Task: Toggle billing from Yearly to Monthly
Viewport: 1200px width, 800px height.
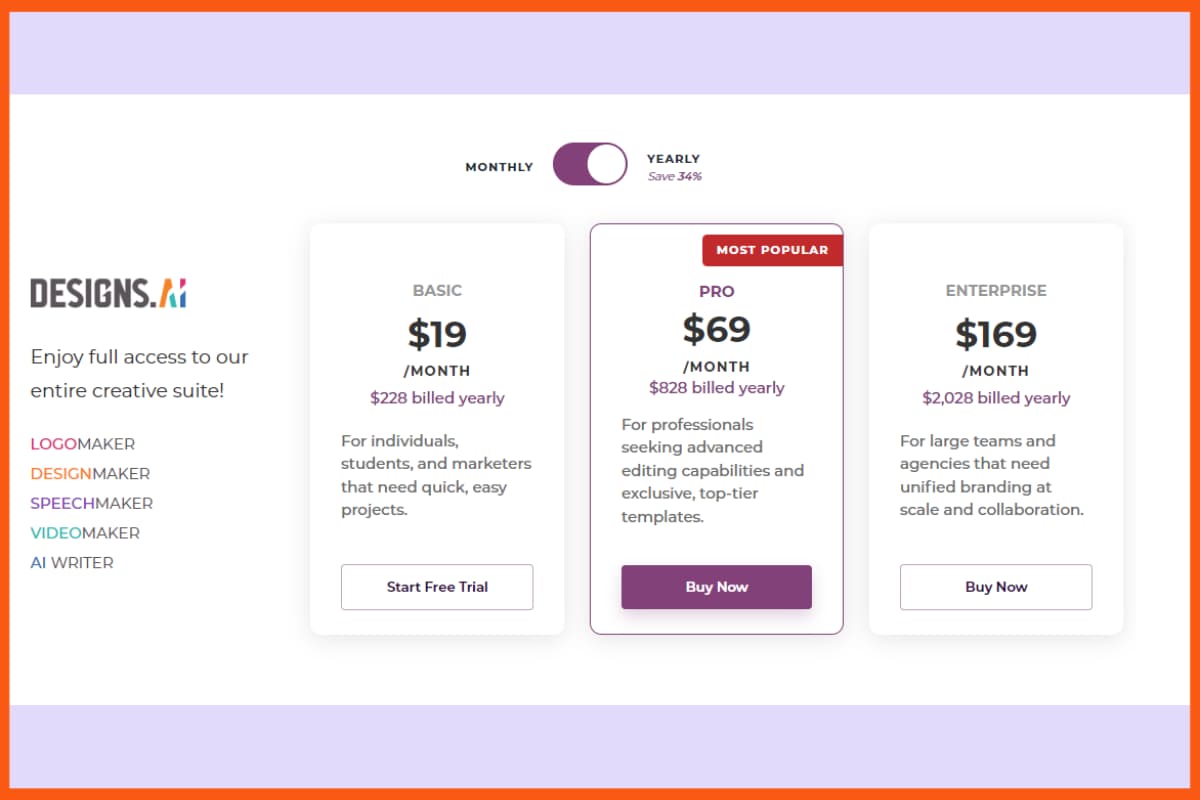Action: (590, 164)
